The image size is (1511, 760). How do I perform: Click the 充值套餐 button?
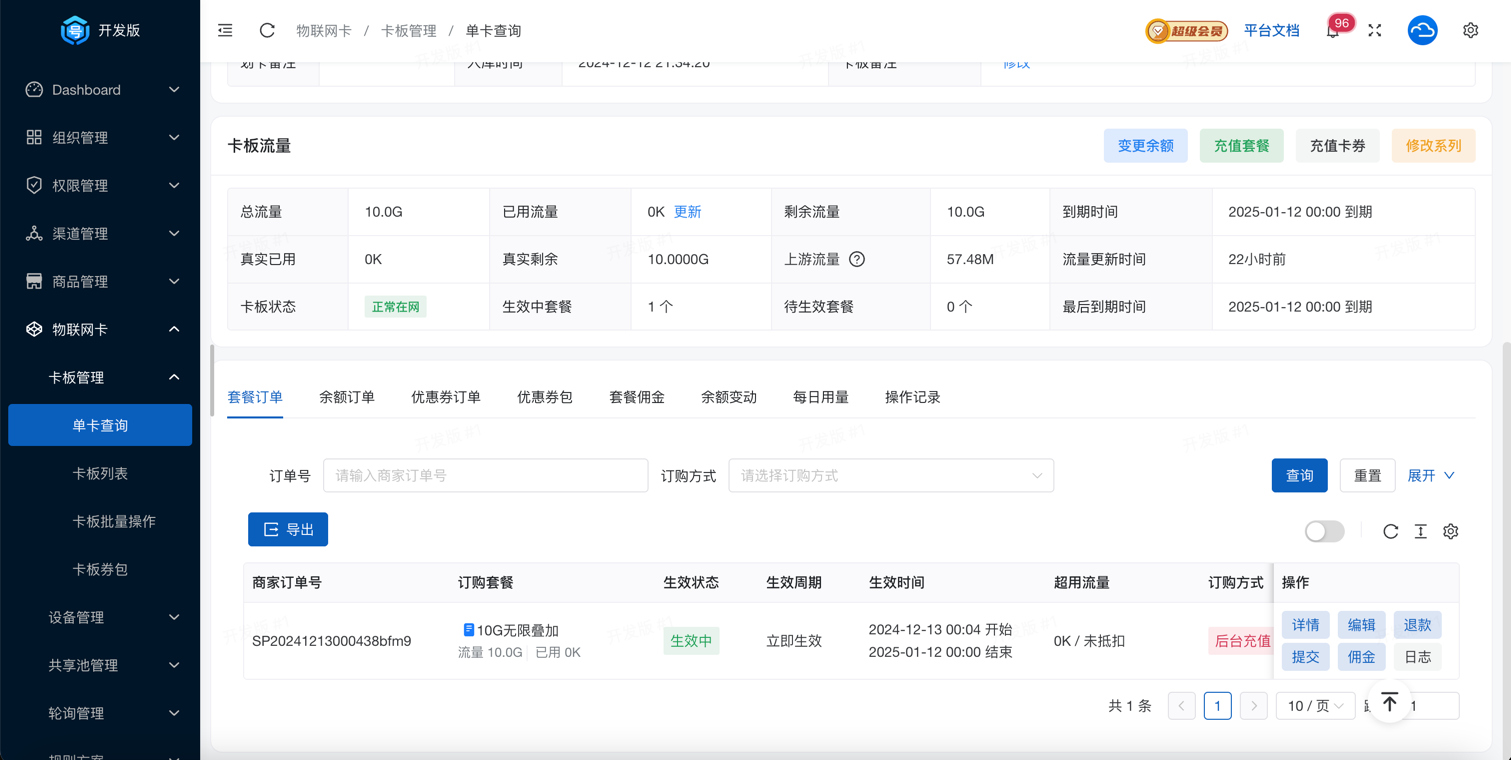click(1241, 146)
